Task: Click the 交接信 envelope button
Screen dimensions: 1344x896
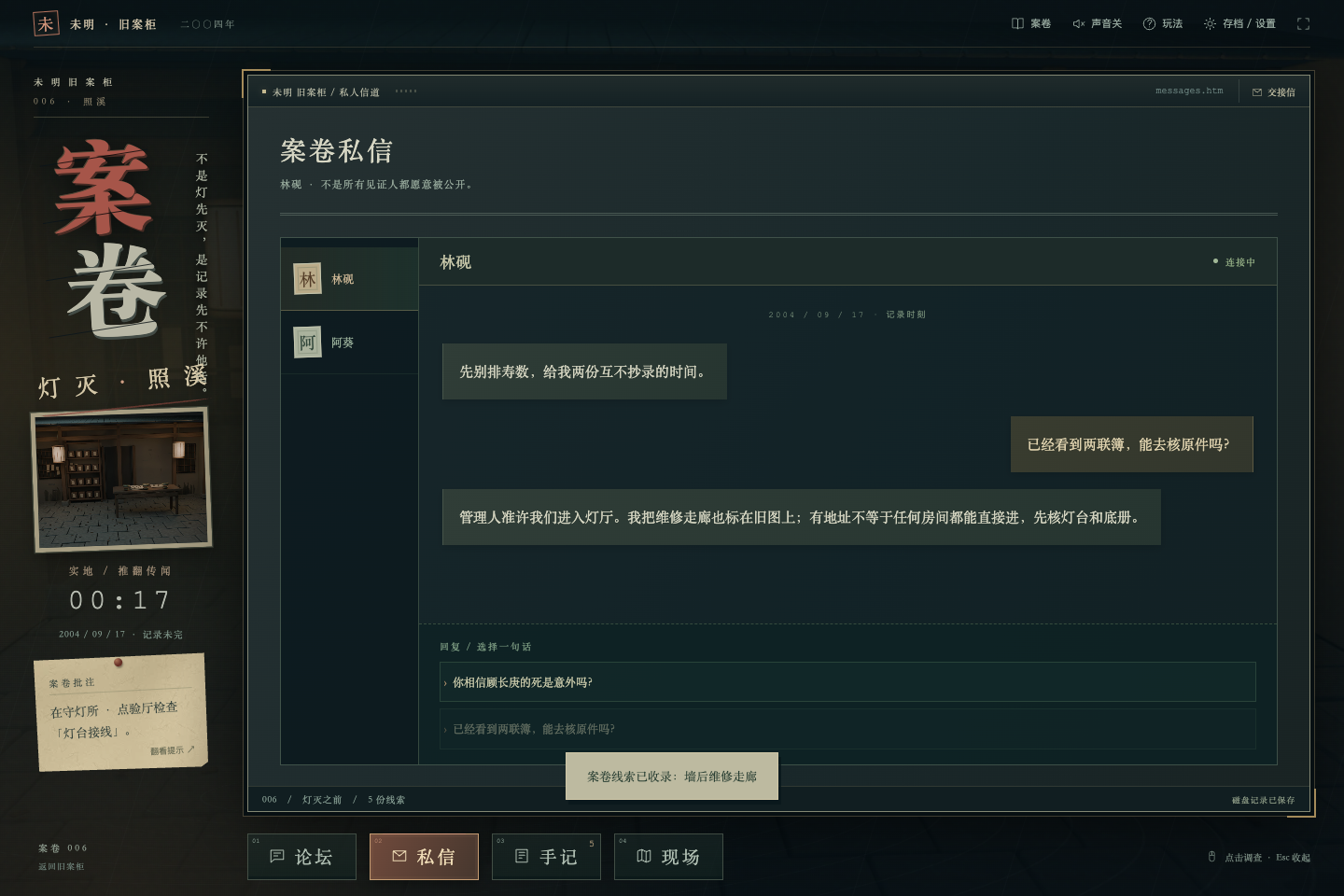Action: pyautogui.click(x=1273, y=92)
